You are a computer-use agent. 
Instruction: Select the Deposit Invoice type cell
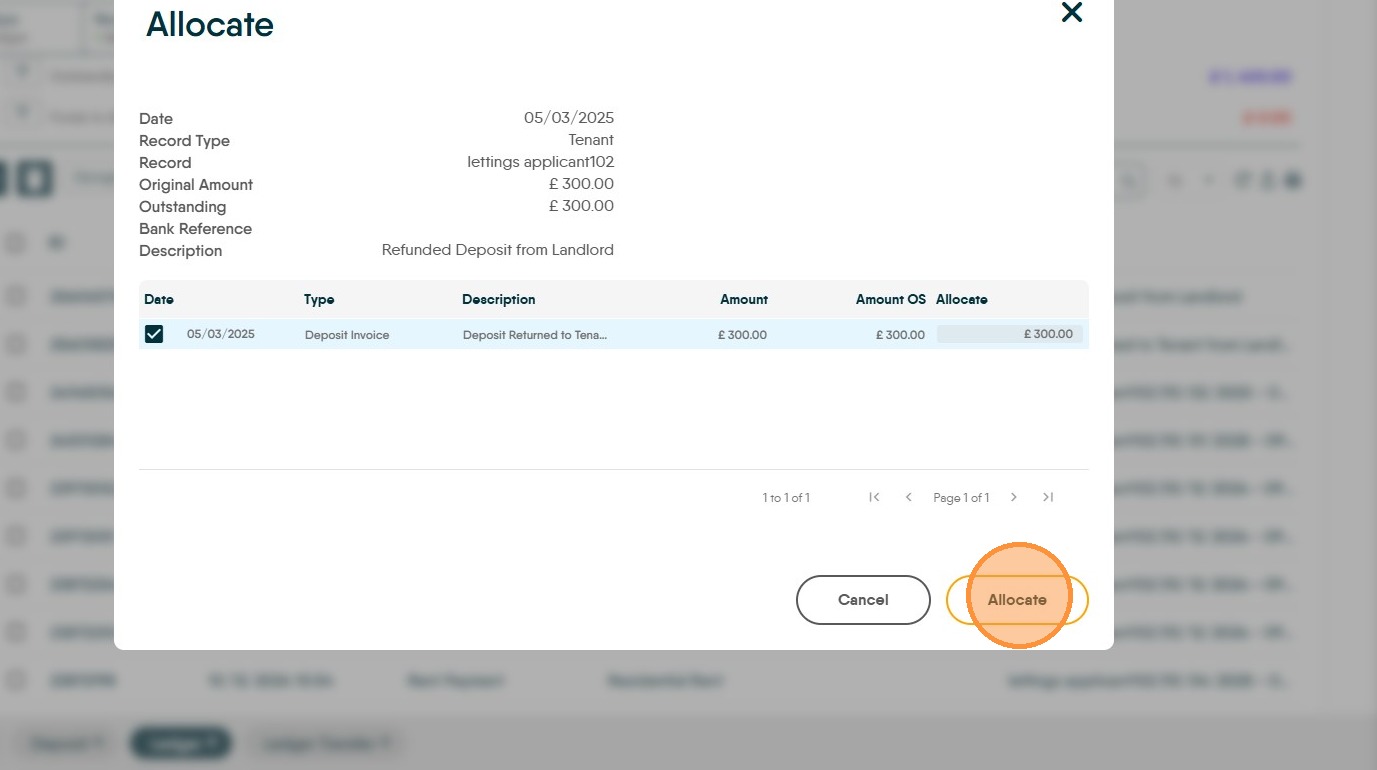pos(347,335)
